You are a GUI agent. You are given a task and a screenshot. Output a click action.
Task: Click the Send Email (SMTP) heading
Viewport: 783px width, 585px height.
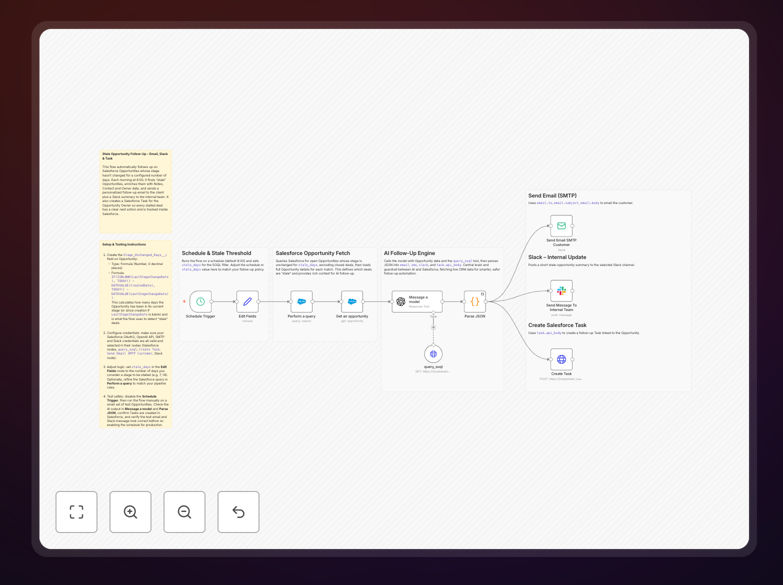552,196
